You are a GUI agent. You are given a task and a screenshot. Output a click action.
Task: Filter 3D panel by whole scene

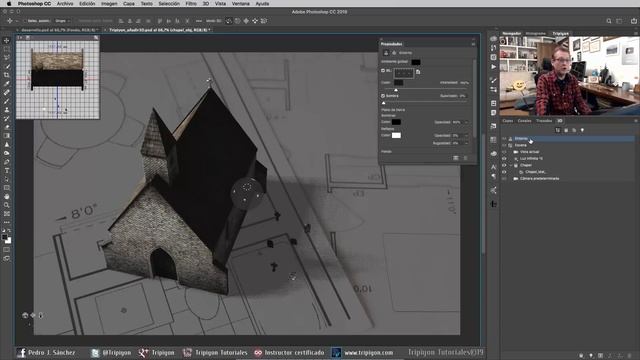coord(558,130)
